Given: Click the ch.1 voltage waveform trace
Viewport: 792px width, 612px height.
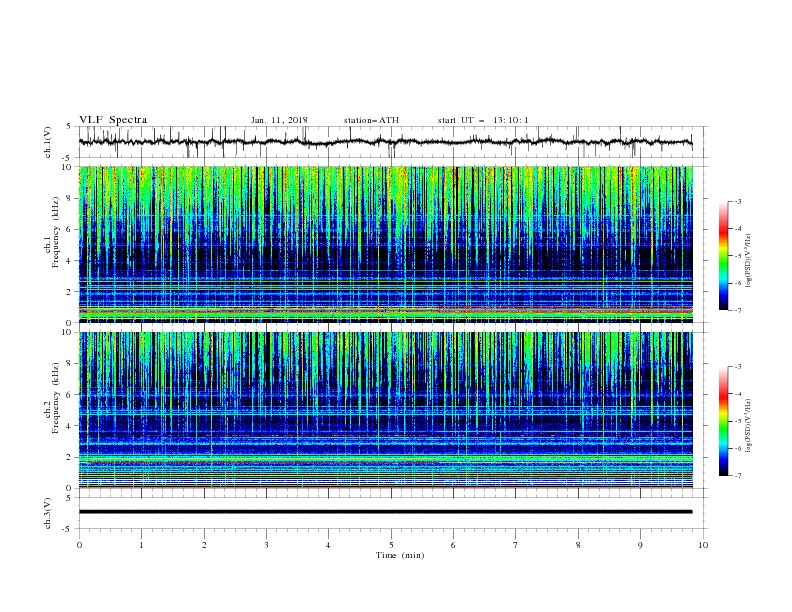Looking at the screenshot, I should (x=385, y=142).
